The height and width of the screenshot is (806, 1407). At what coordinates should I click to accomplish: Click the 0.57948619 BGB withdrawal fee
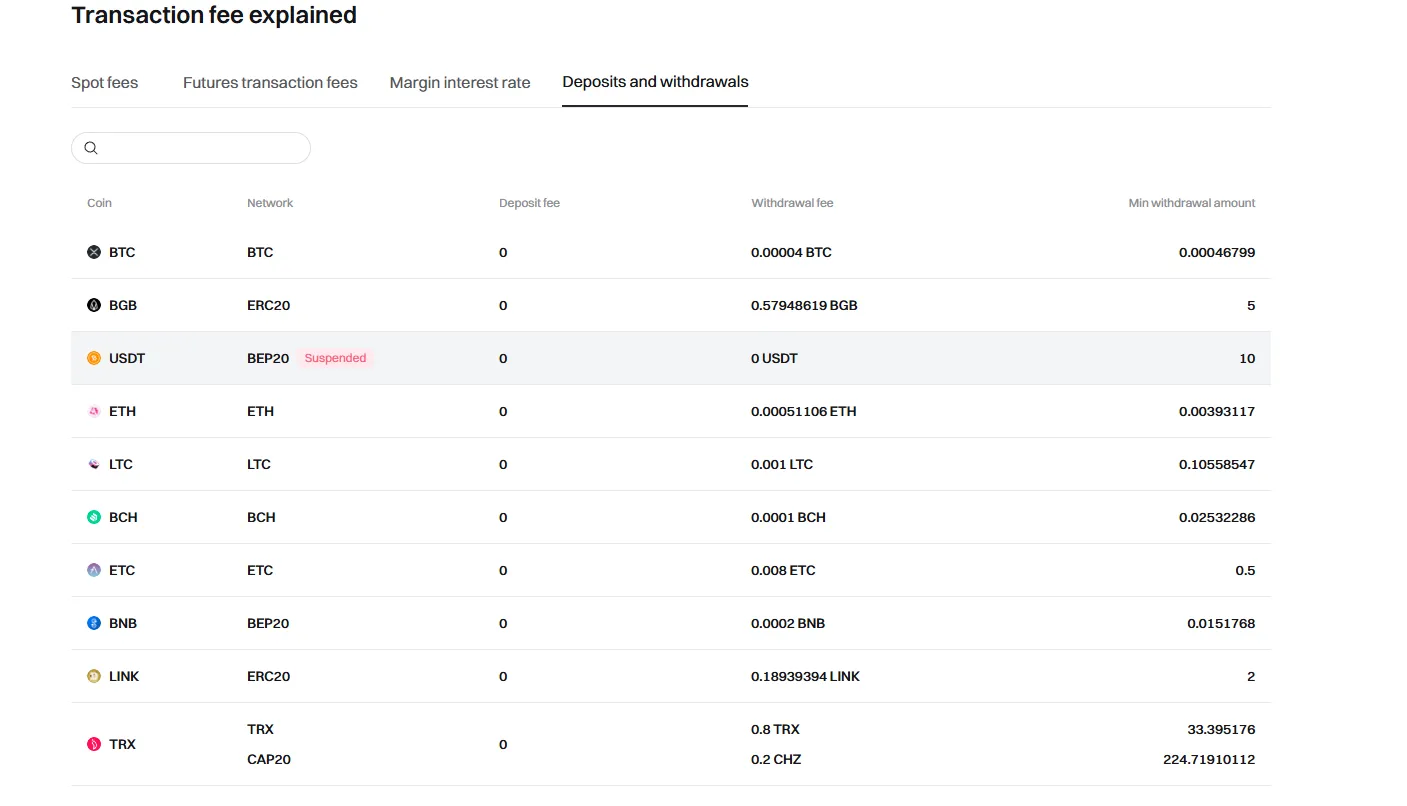(804, 305)
